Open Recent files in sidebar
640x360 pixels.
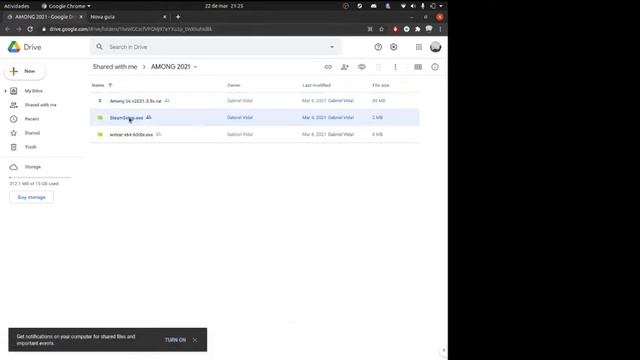coord(32,119)
